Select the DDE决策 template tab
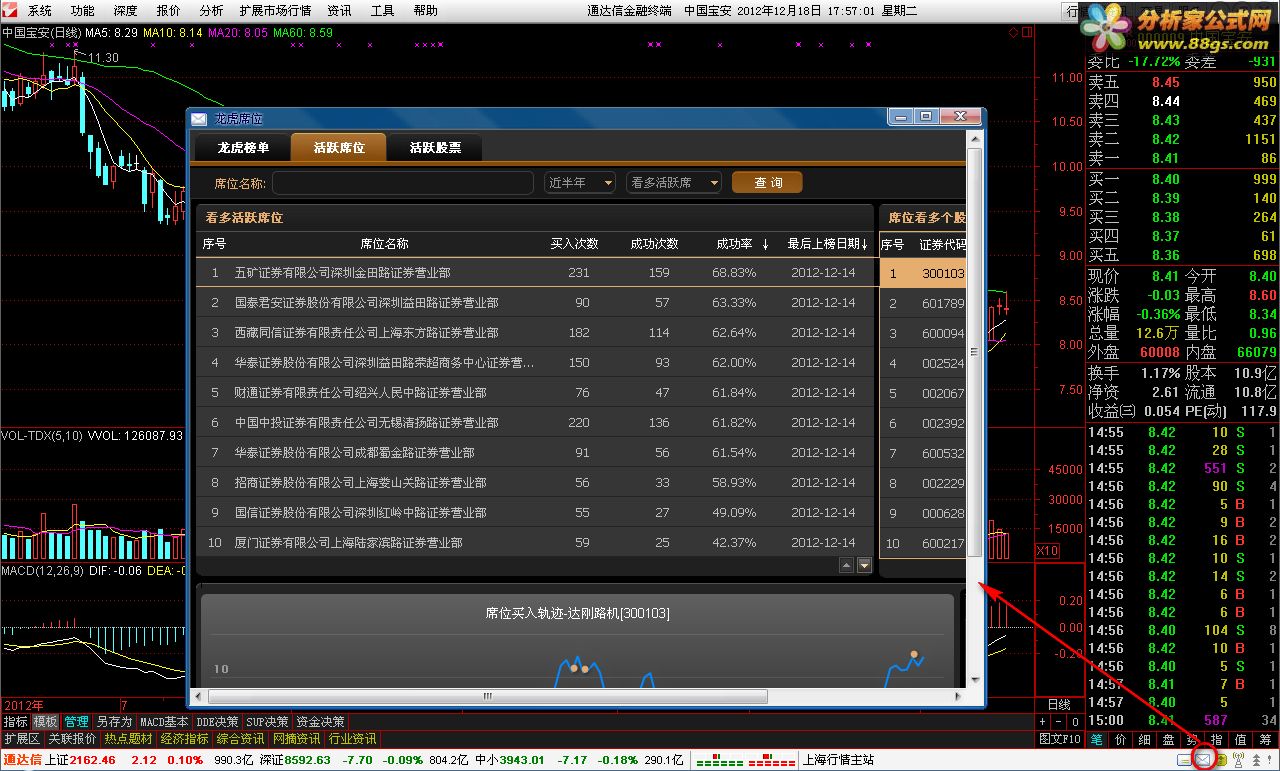The image size is (1280, 771). pos(218,721)
